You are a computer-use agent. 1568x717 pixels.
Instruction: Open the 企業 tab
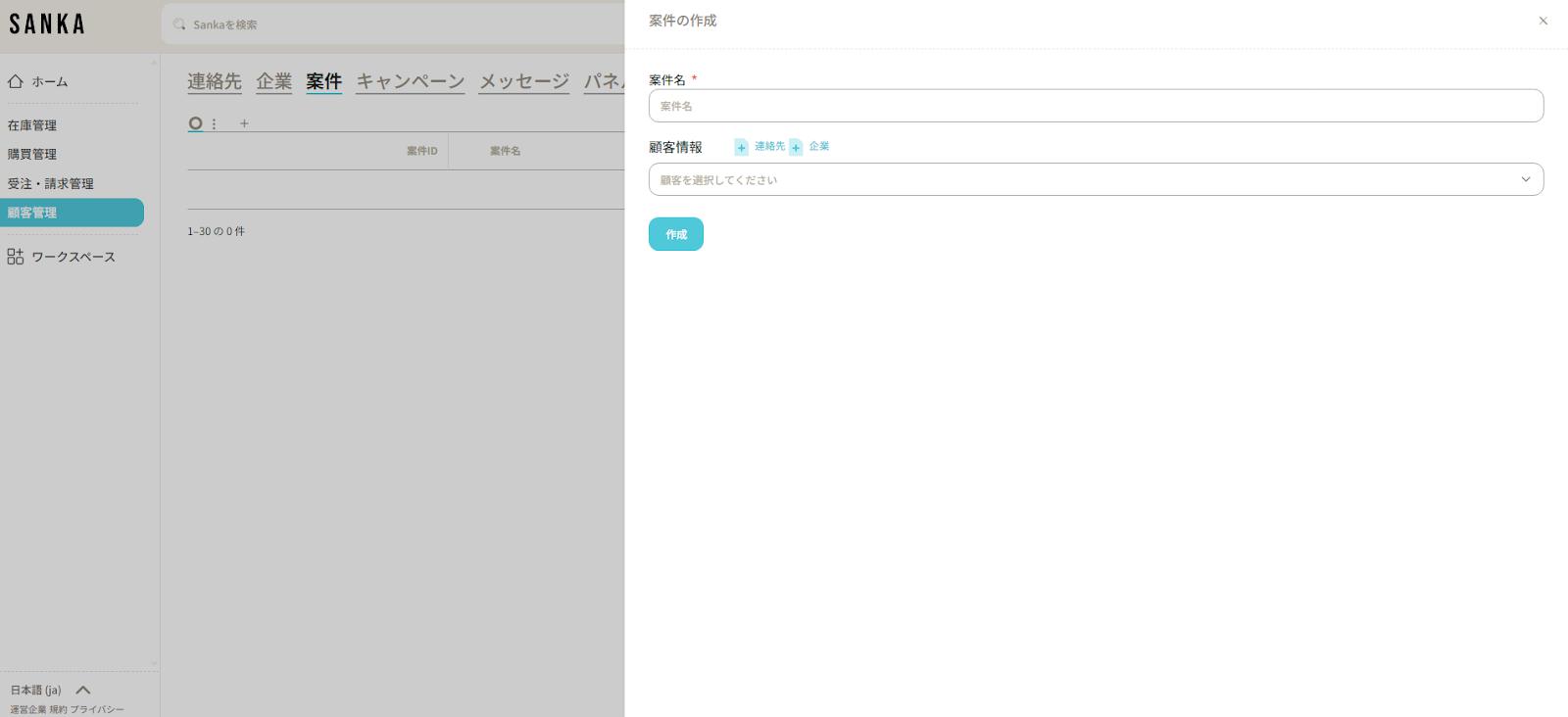pos(273,81)
